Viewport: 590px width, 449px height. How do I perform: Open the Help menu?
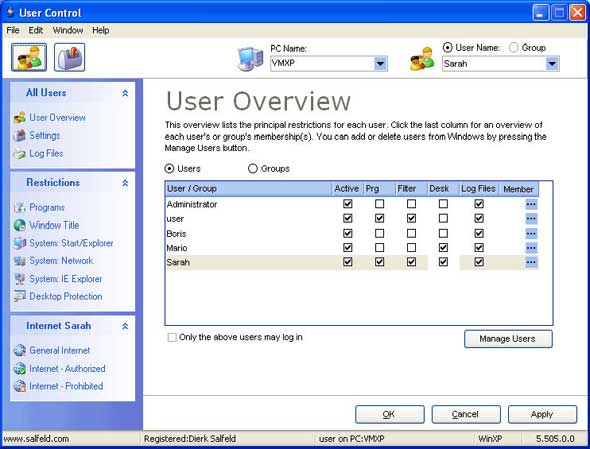tap(101, 30)
